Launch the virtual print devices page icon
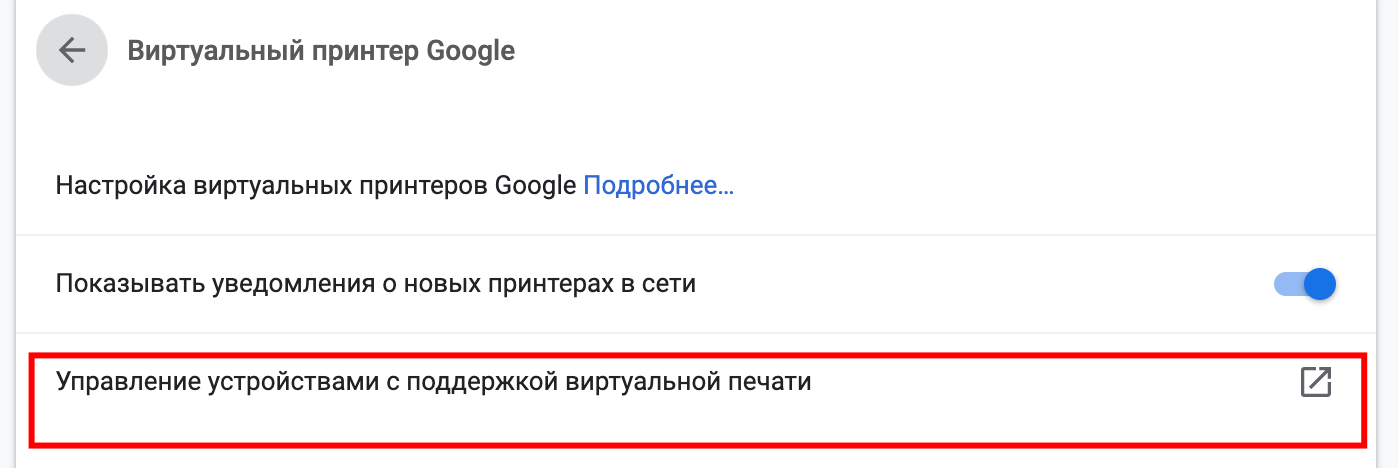The image size is (1398, 468). point(1315,383)
